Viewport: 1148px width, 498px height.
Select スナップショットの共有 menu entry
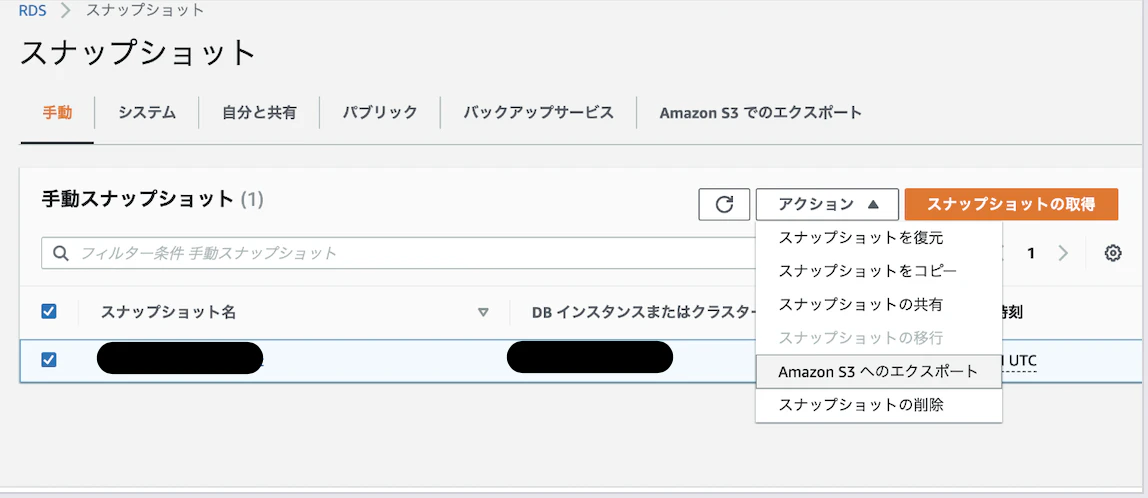click(879, 304)
